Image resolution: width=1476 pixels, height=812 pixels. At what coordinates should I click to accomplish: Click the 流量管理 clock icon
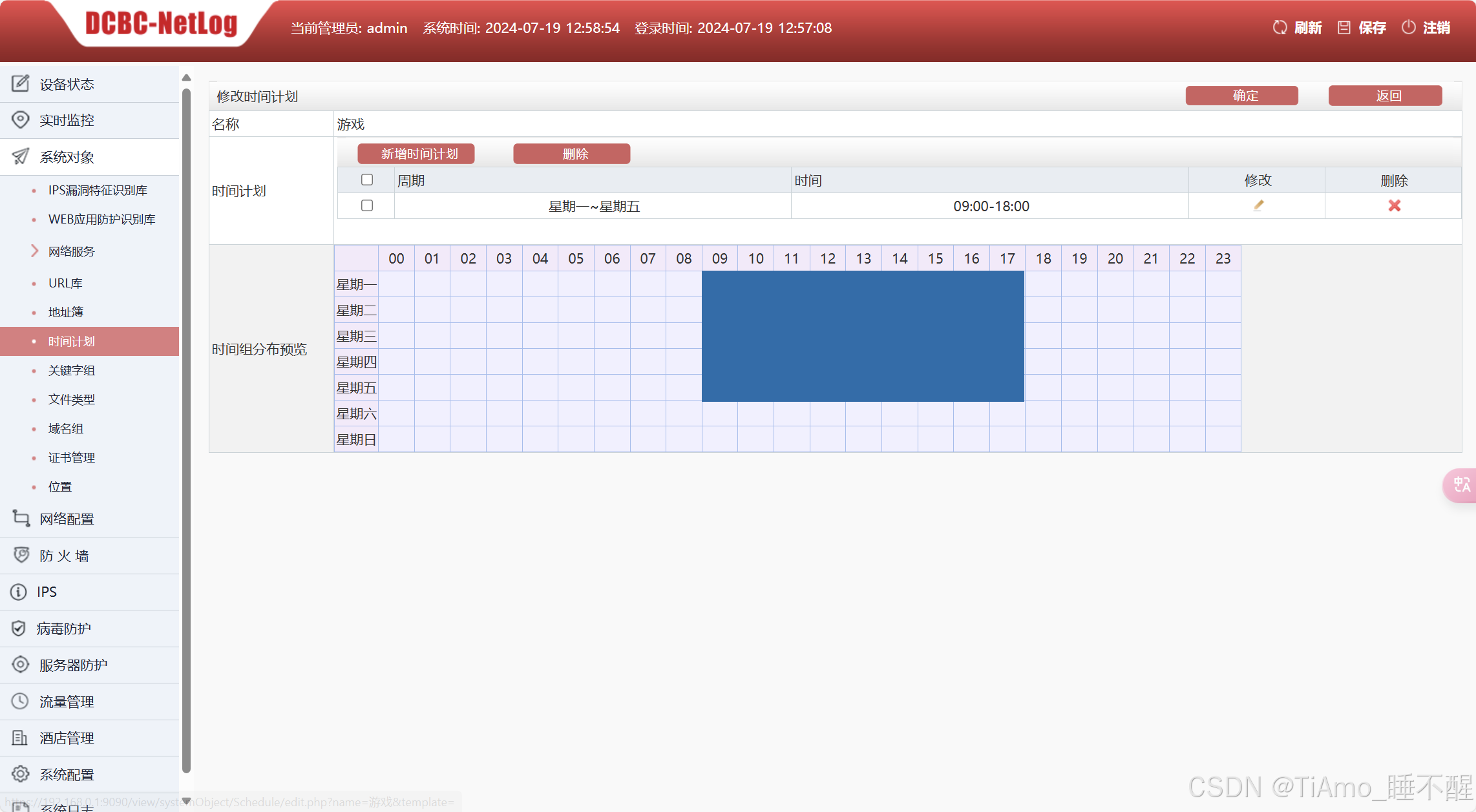[20, 701]
